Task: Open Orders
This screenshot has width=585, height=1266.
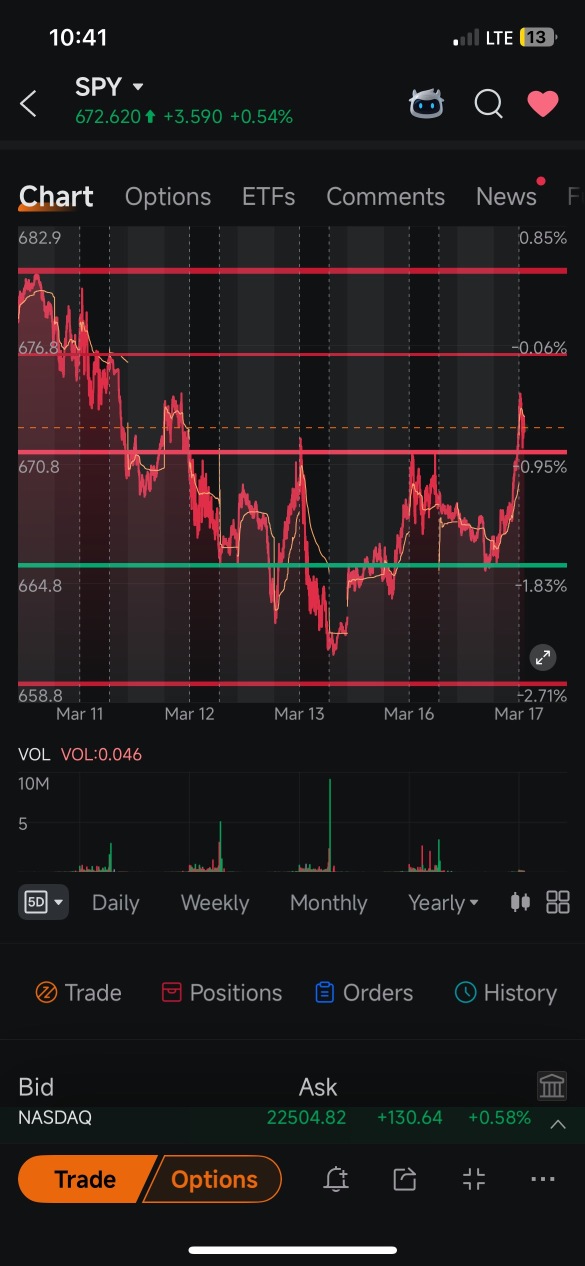Action: click(363, 993)
